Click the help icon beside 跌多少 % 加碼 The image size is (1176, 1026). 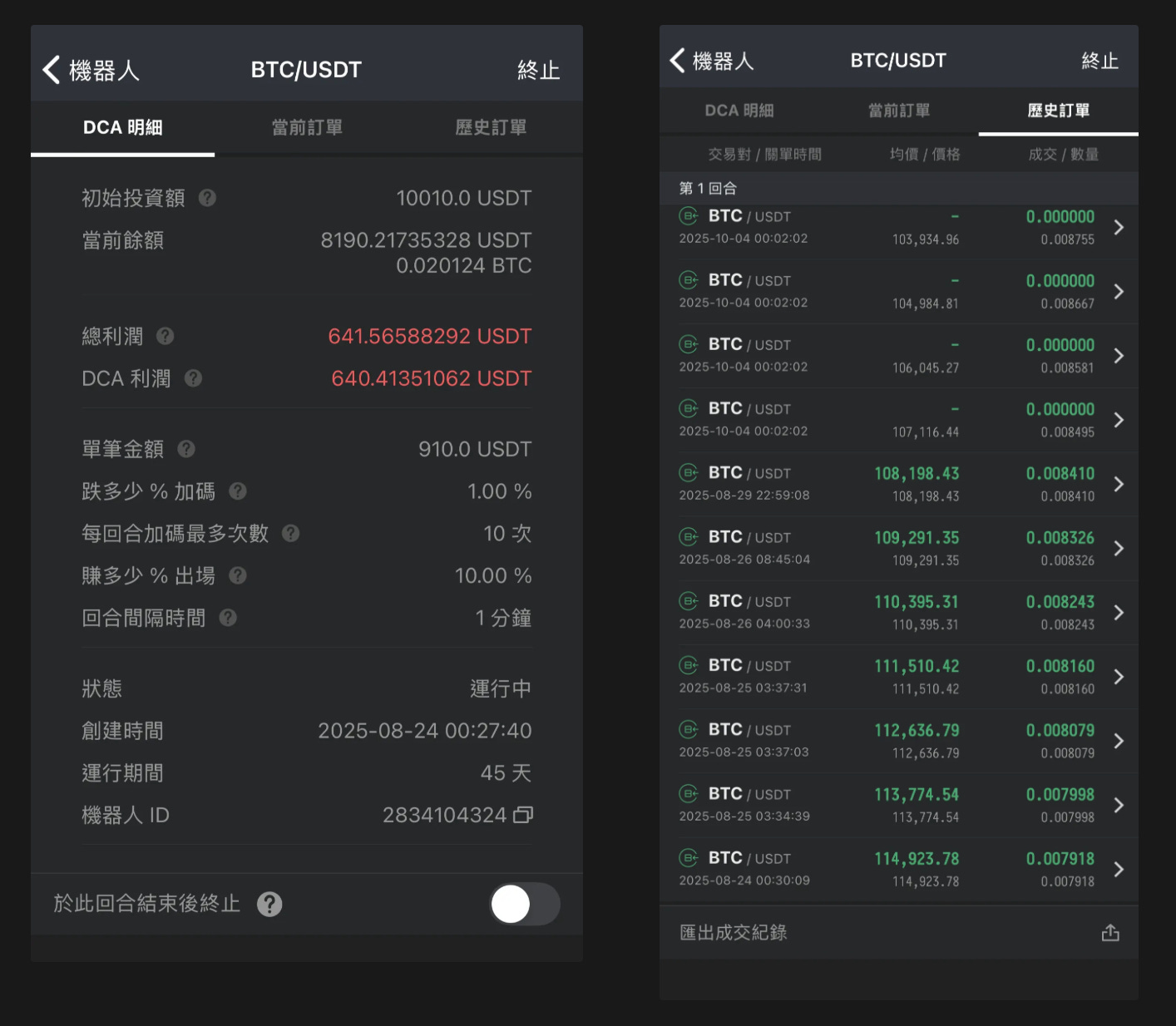click(237, 491)
